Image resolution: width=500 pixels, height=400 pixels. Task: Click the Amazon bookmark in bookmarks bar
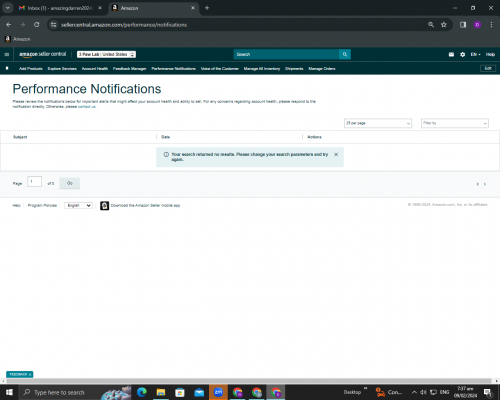18,39
